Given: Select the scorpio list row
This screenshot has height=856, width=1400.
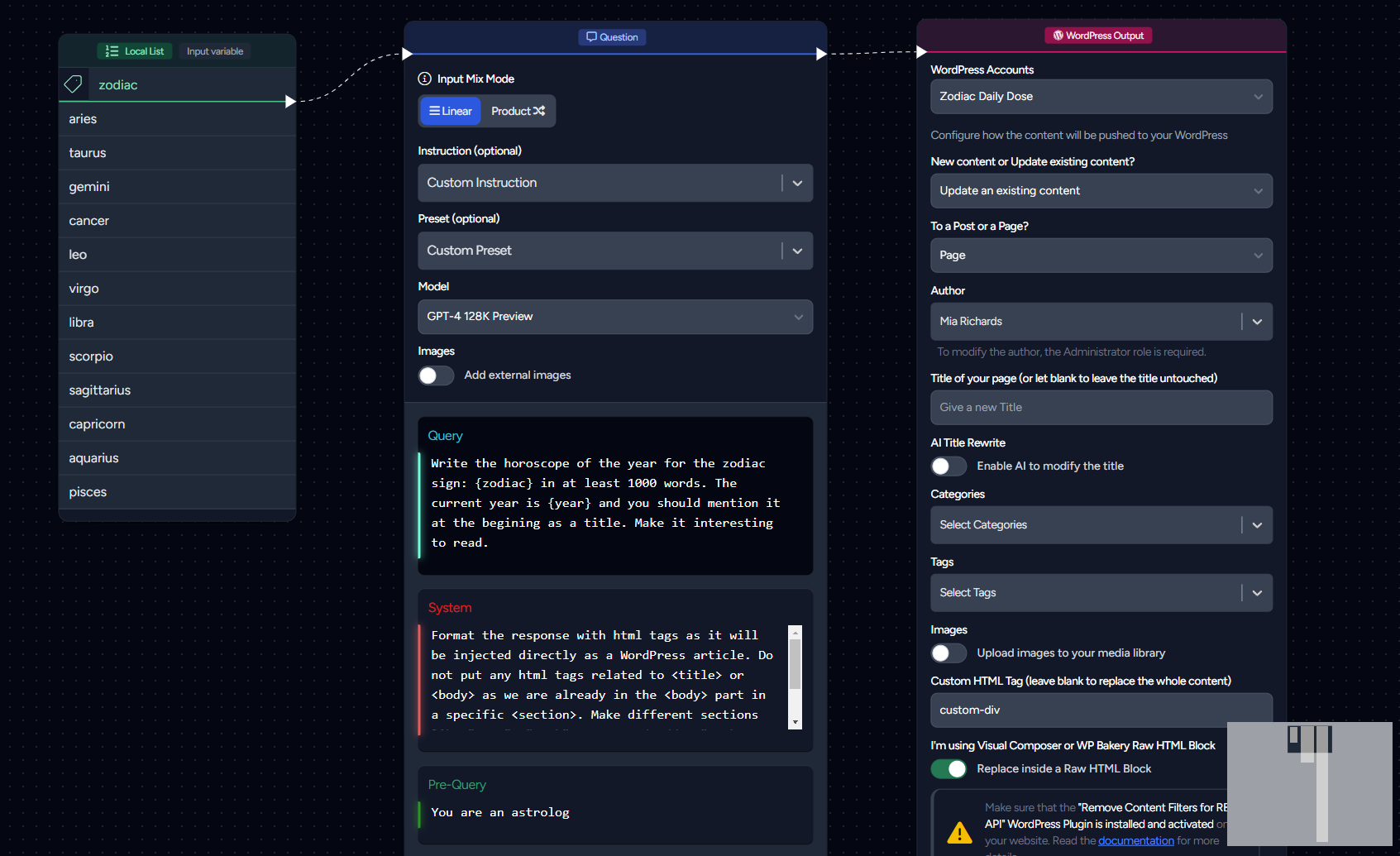Looking at the screenshot, I should [x=177, y=356].
